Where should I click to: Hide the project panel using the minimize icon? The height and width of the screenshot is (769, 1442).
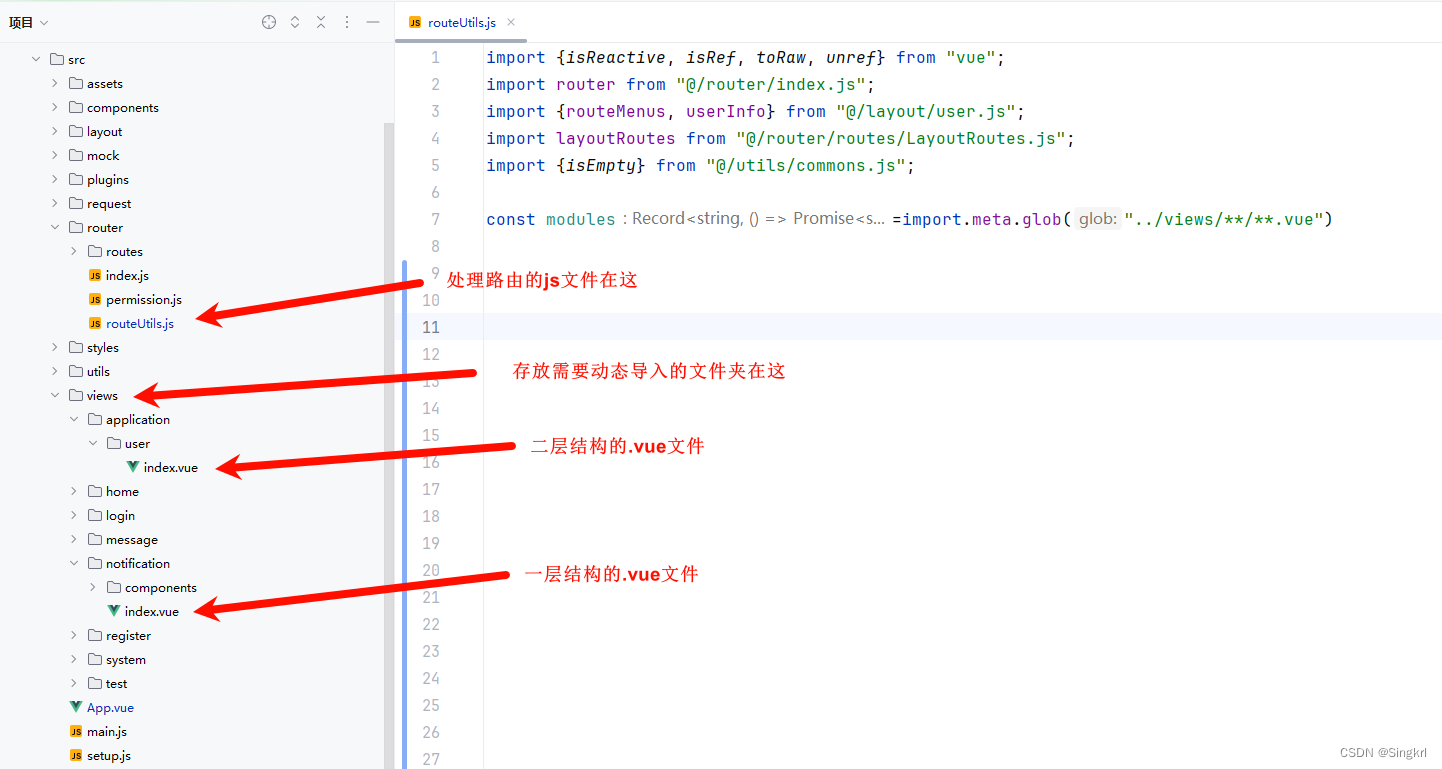pyautogui.click(x=372, y=21)
